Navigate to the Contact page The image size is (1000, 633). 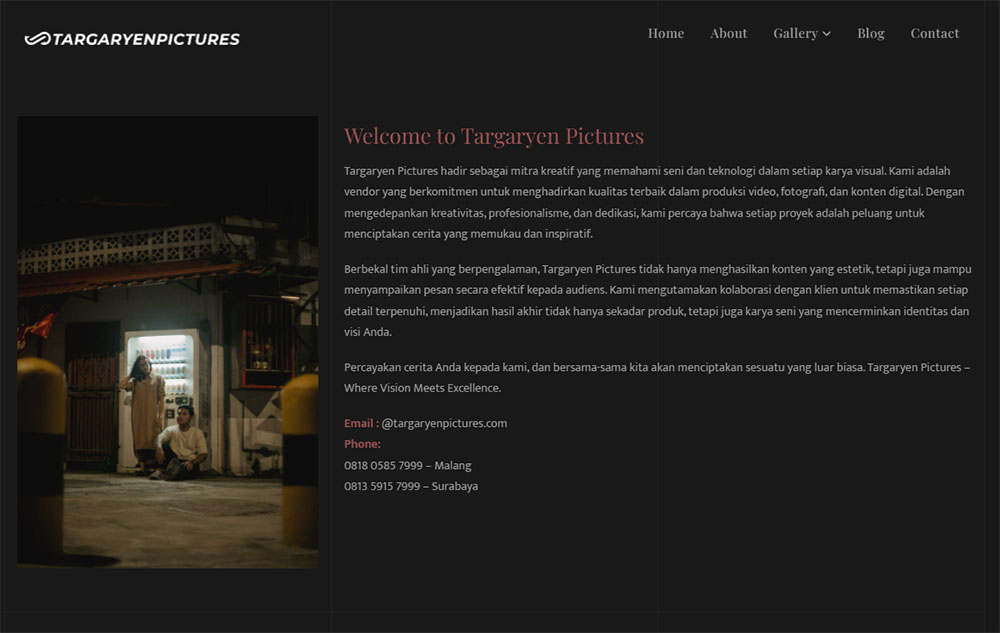pyautogui.click(x=934, y=33)
